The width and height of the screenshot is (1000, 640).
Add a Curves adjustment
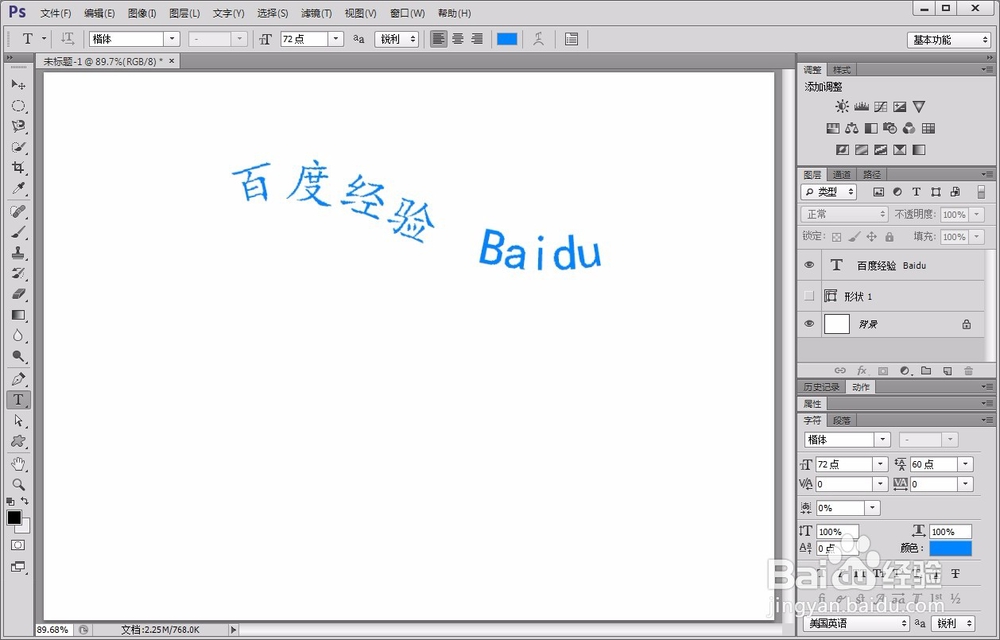coord(880,106)
